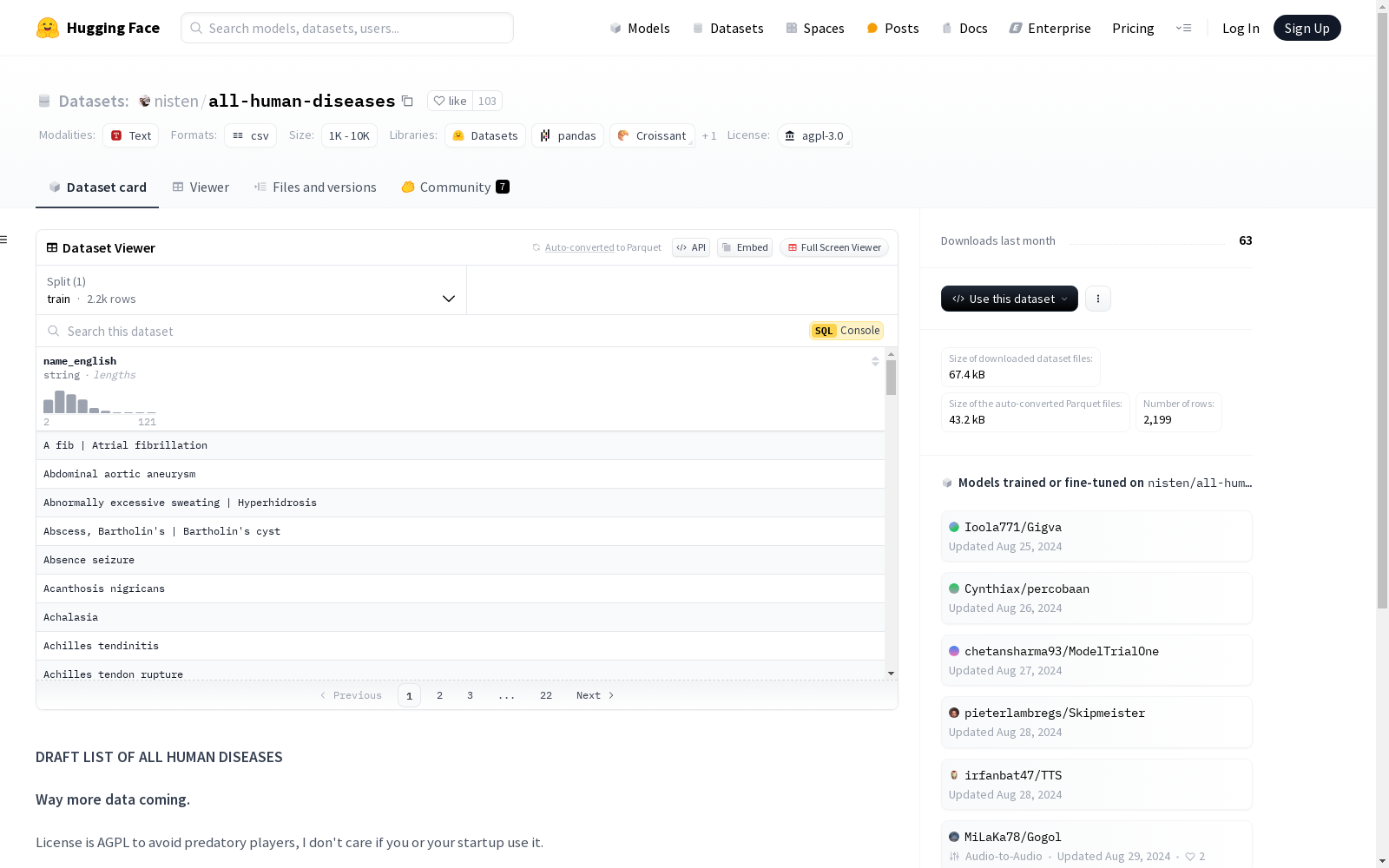Click the dataset viewer scroll up arrow
The image size is (1389, 868).
point(891,354)
